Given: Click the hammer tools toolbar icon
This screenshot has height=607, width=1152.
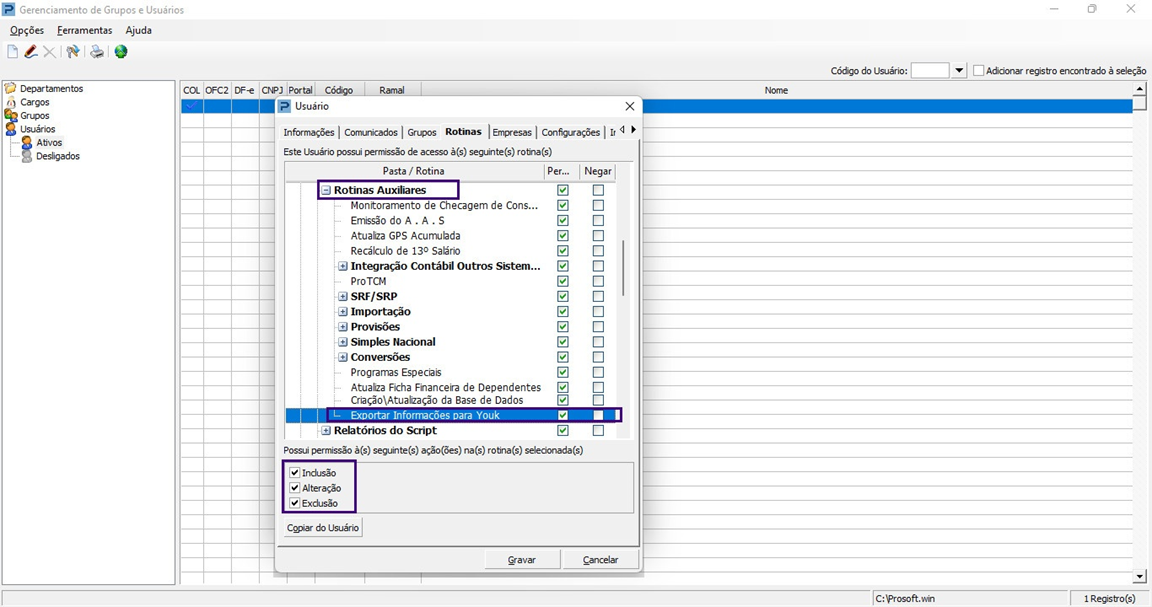Looking at the screenshot, I should [73, 52].
